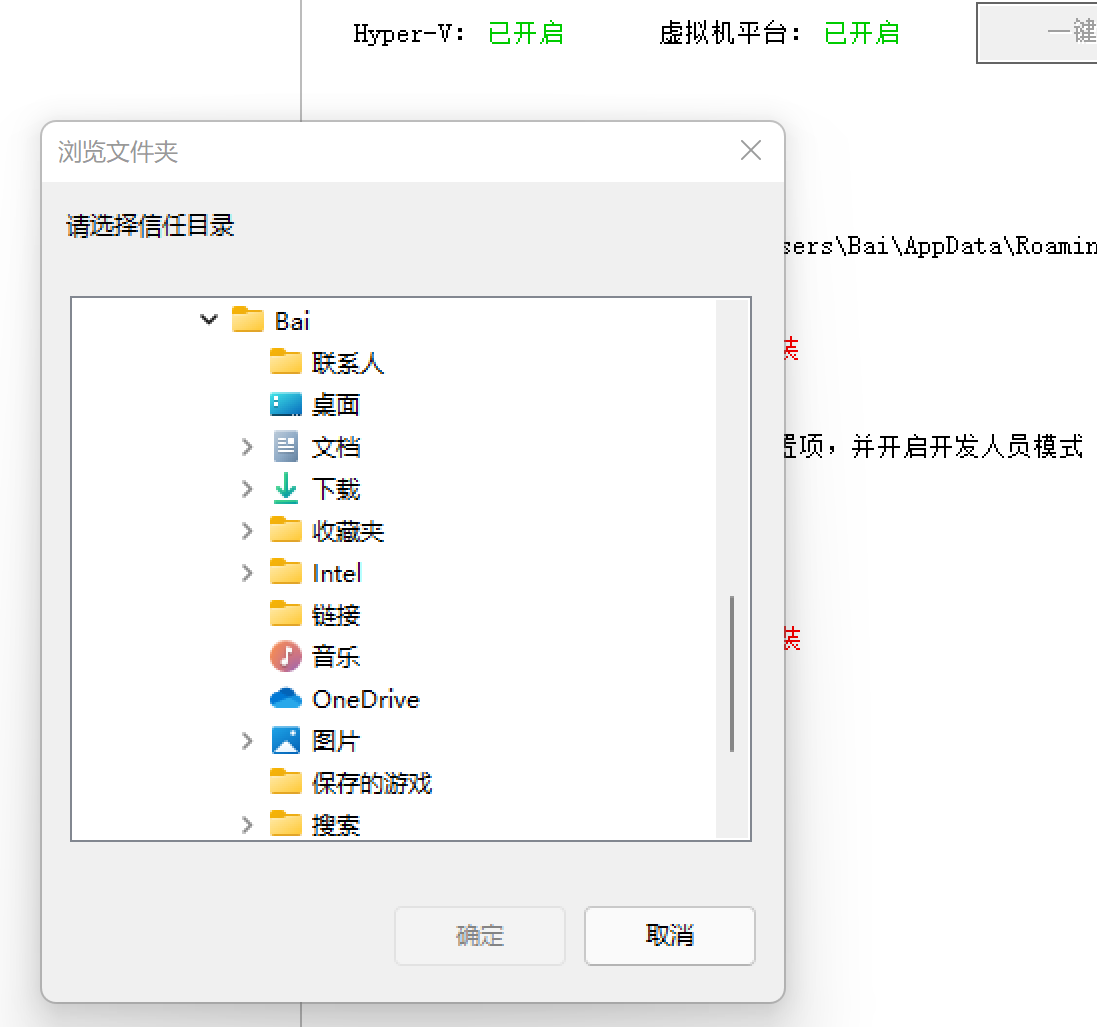The image size is (1097, 1027).
Task: Select the 桌面 (Desktop) icon
Action: [x=286, y=404]
